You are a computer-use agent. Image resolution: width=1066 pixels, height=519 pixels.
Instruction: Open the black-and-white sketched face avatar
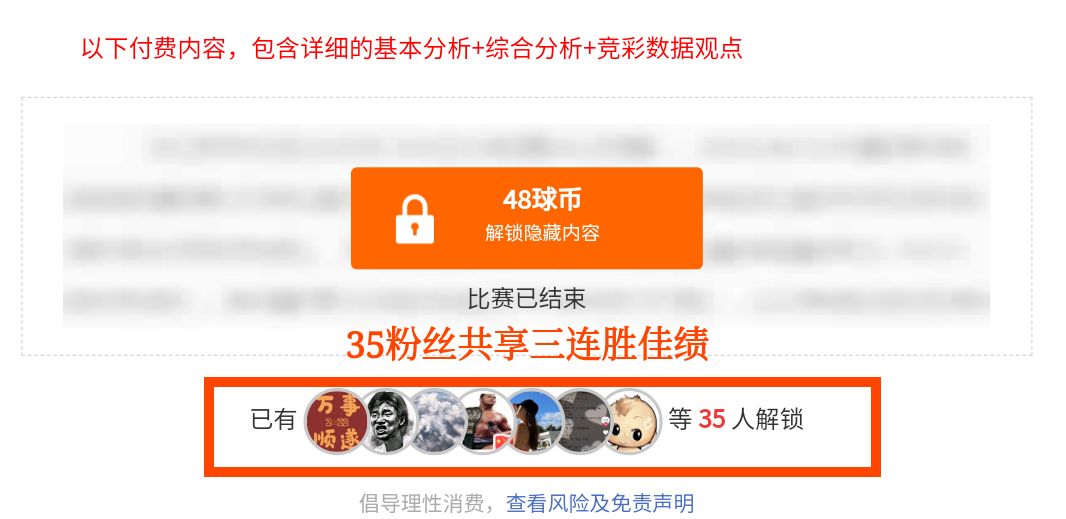(x=387, y=421)
